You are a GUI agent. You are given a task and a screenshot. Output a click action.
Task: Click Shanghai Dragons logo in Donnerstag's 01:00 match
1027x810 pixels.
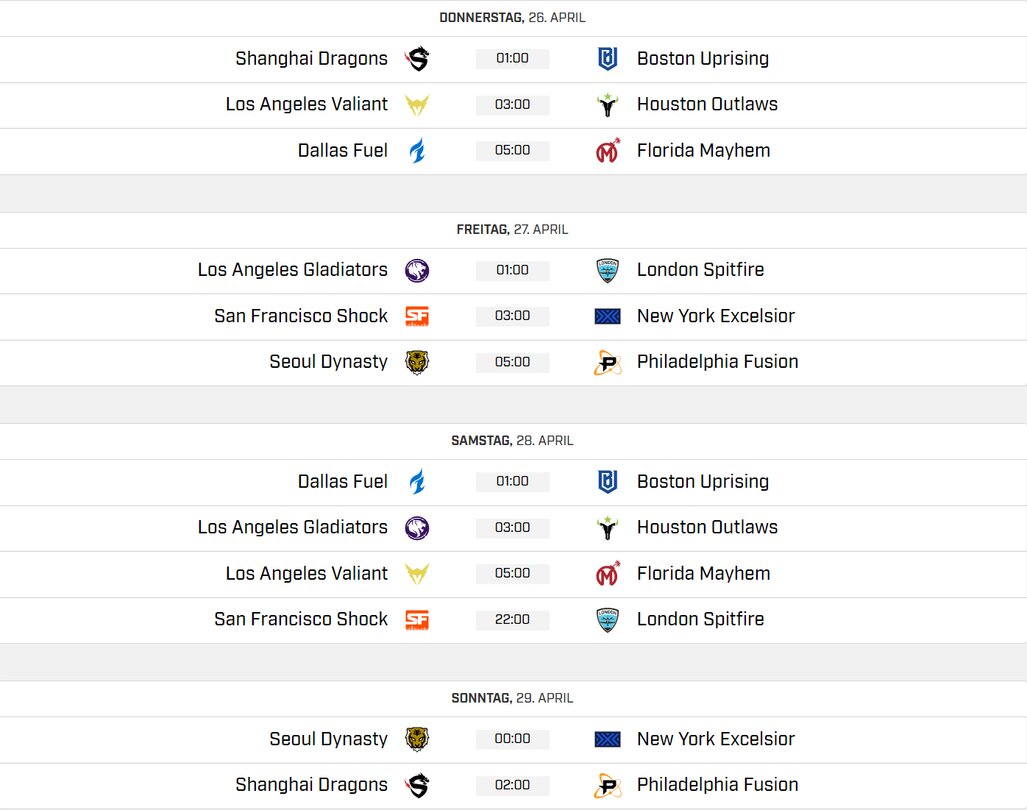[417, 59]
